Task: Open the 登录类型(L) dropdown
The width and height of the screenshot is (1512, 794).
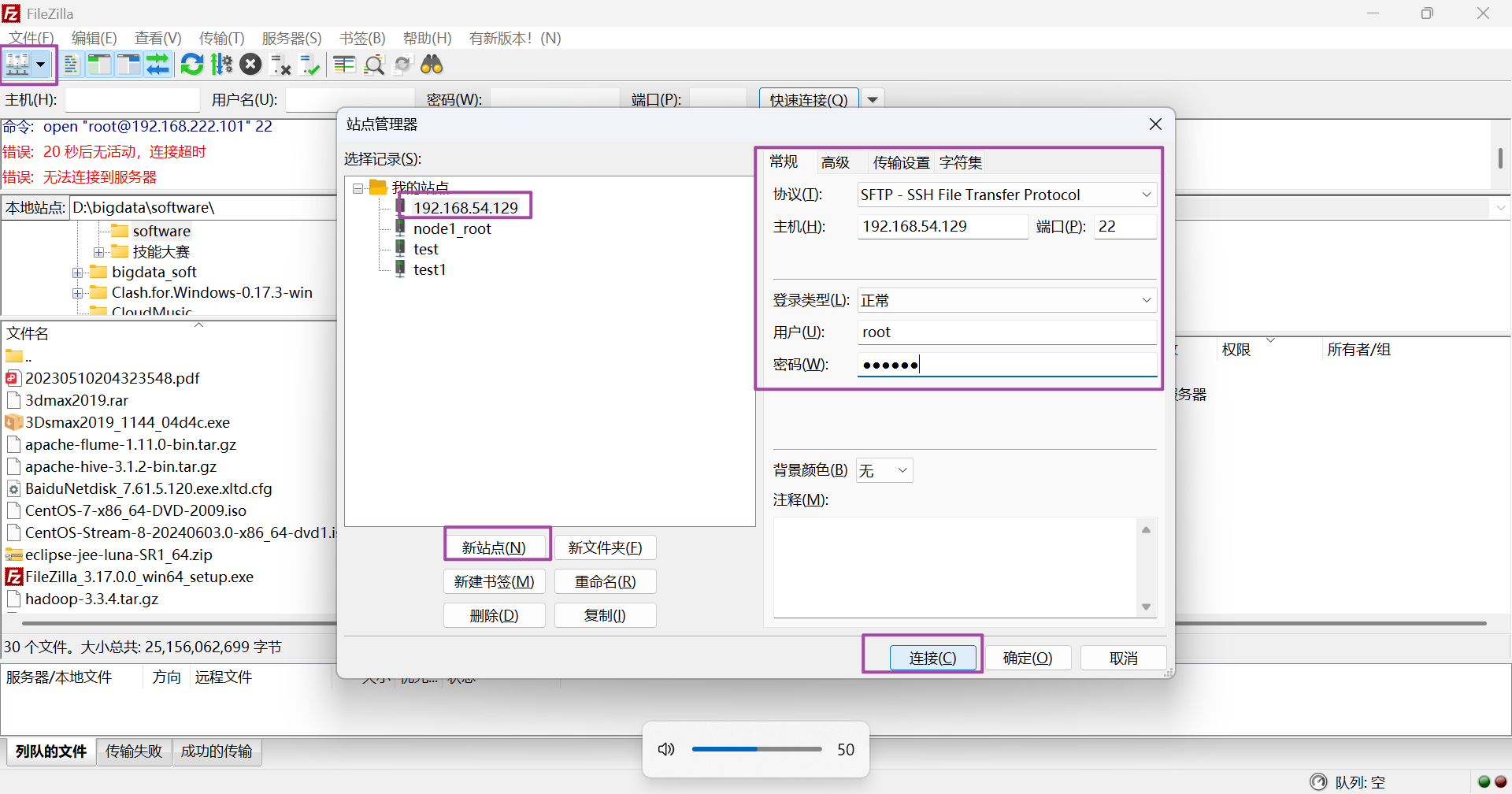Action: click(x=1007, y=300)
